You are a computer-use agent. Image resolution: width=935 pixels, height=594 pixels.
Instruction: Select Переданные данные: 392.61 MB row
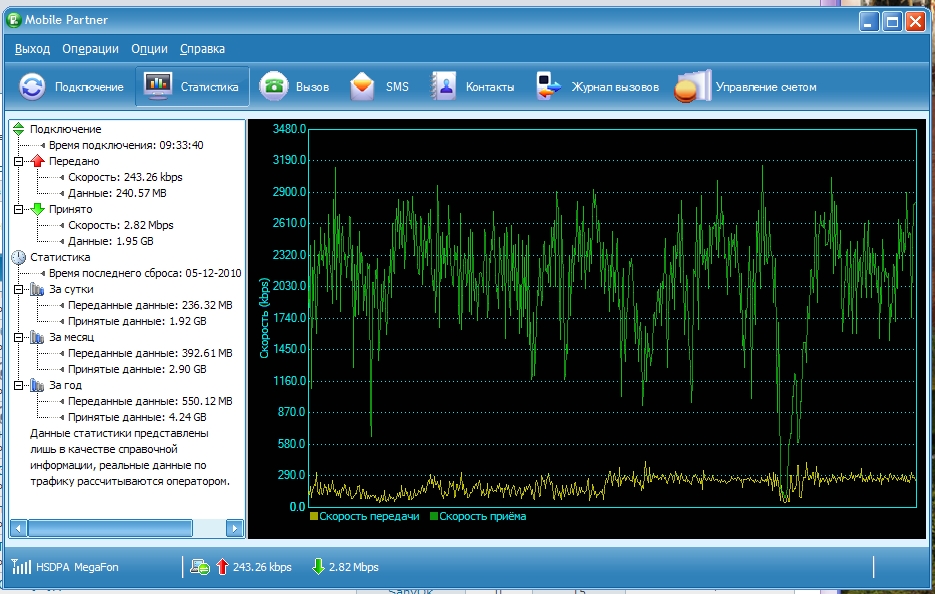pyautogui.click(x=150, y=354)
